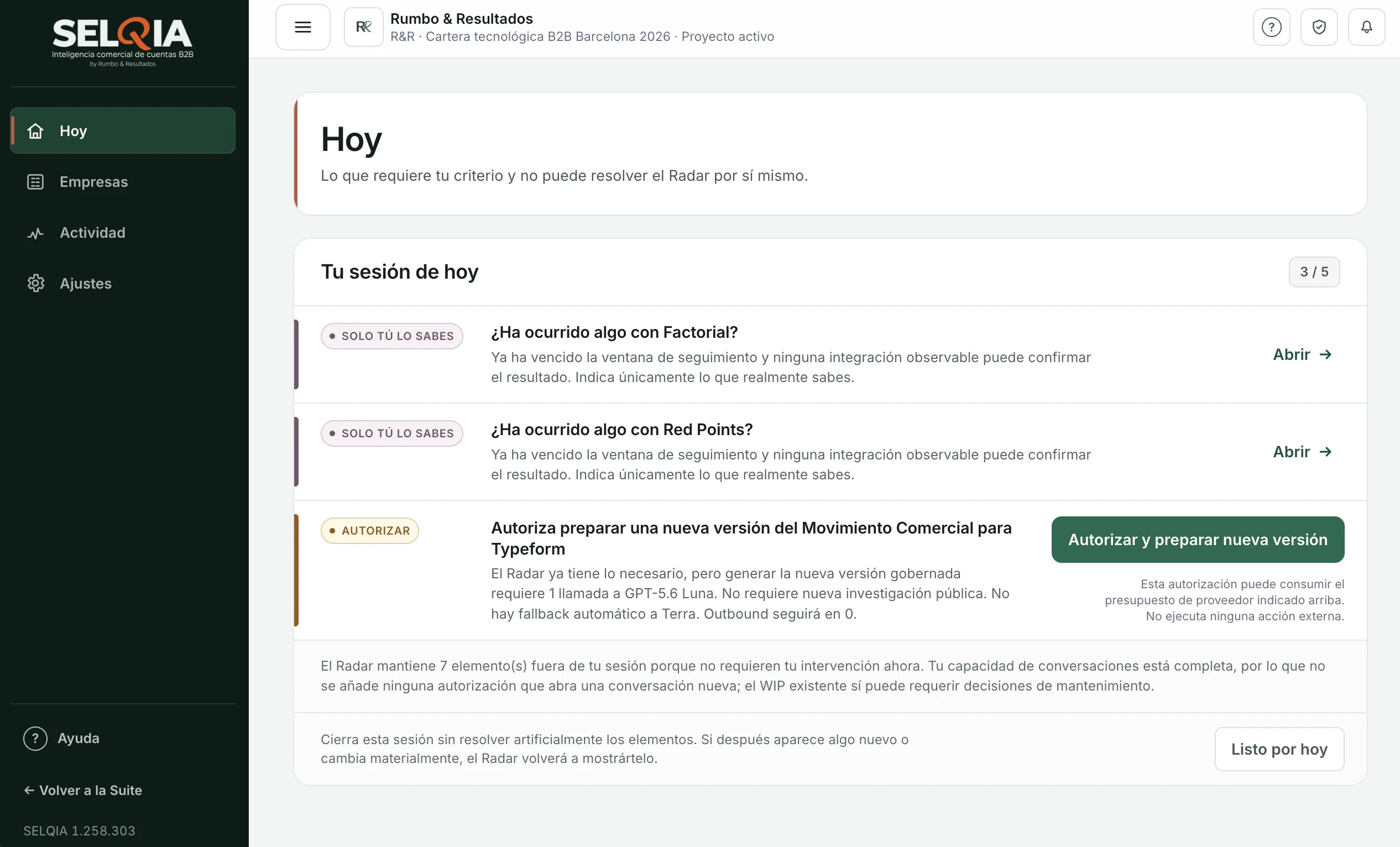Image resolution: width=1400 pixels, height=847 pixels.
Task: Open the Ajustes section
Action: pos(123,284)
